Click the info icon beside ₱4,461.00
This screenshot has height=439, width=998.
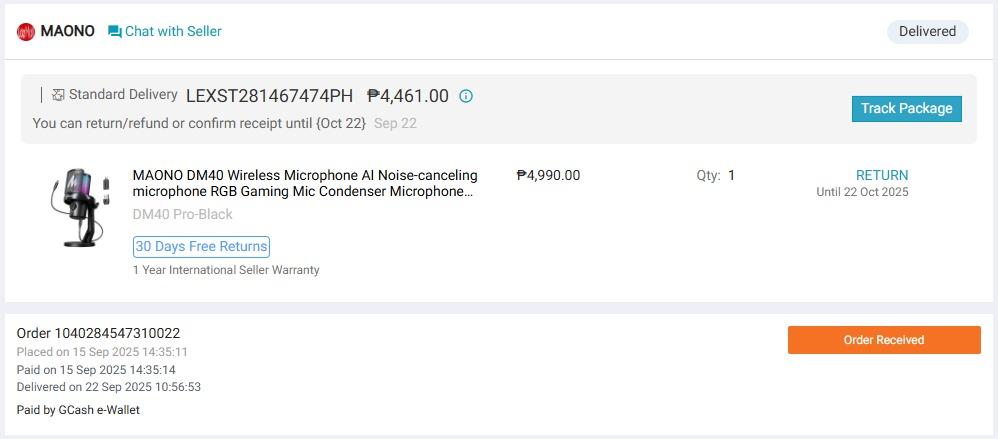click(466, 96)
